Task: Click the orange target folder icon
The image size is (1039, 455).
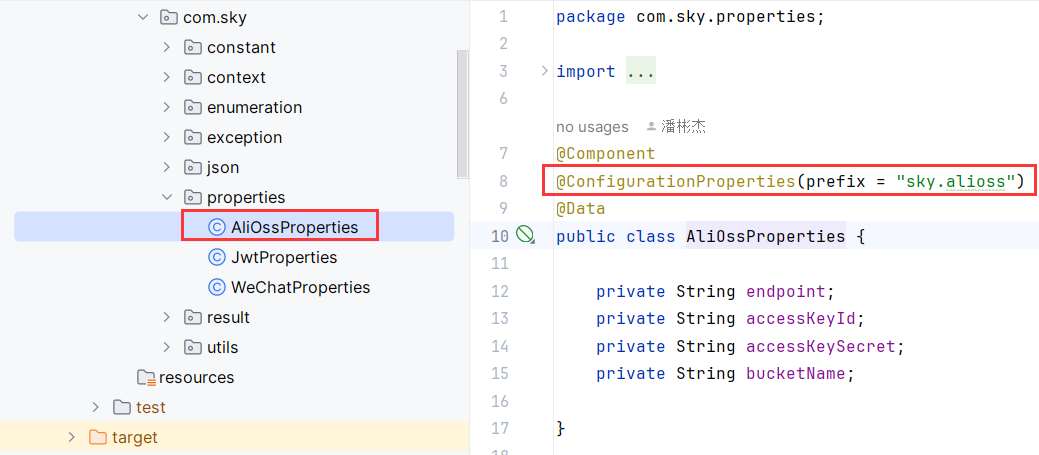Action: (x=98, y=437)
